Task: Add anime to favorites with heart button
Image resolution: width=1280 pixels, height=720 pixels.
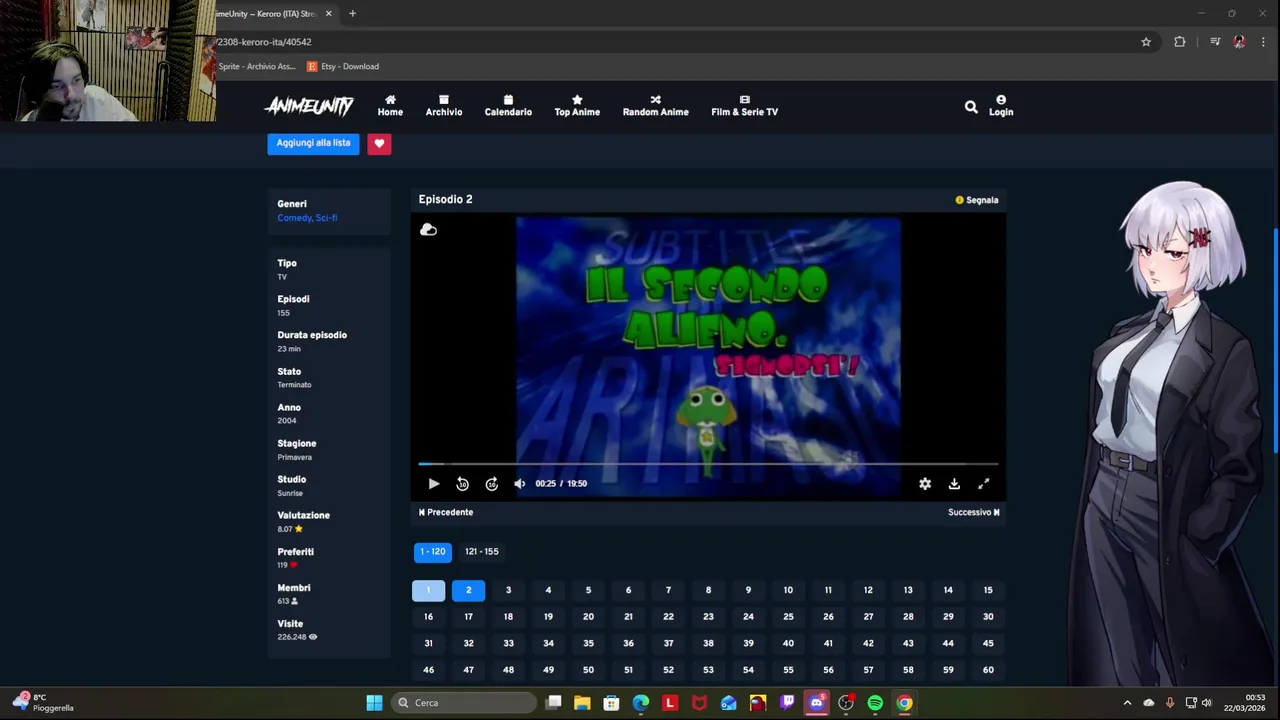Action: click(379, 143)
